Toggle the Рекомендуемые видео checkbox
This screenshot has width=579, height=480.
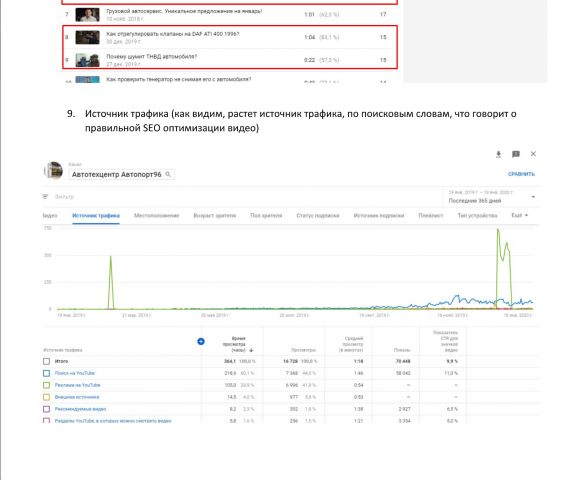tap(46, 409)
